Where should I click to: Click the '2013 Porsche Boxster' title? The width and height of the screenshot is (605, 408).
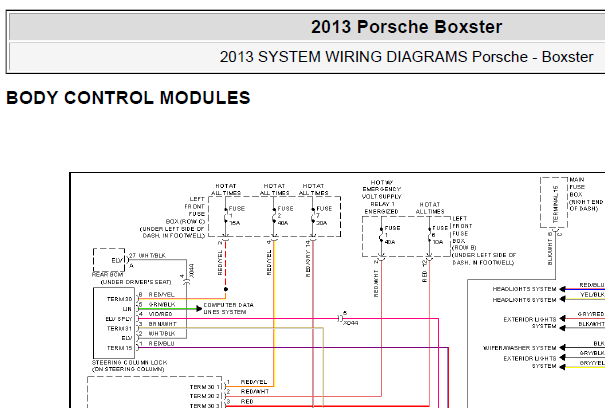click(406, 27)
